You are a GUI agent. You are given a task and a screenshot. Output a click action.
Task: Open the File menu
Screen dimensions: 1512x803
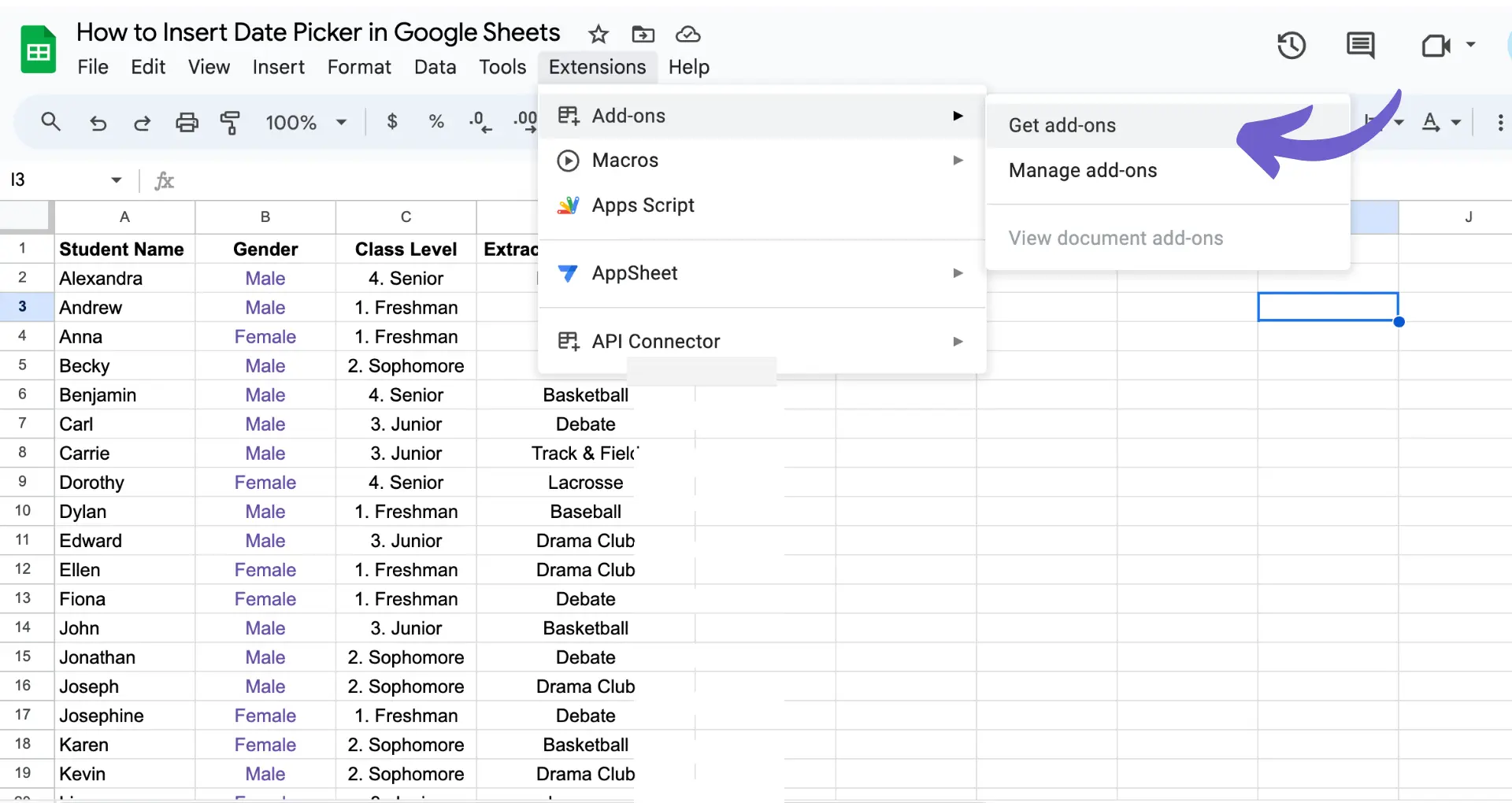(93, 67)
